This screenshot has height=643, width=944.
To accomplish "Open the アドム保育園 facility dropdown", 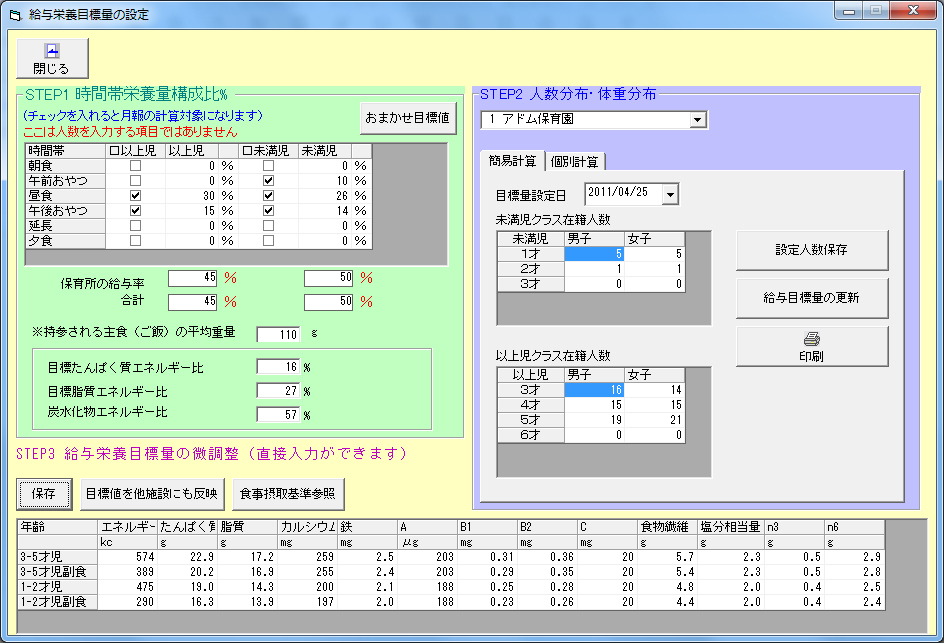I will [697, 119].
